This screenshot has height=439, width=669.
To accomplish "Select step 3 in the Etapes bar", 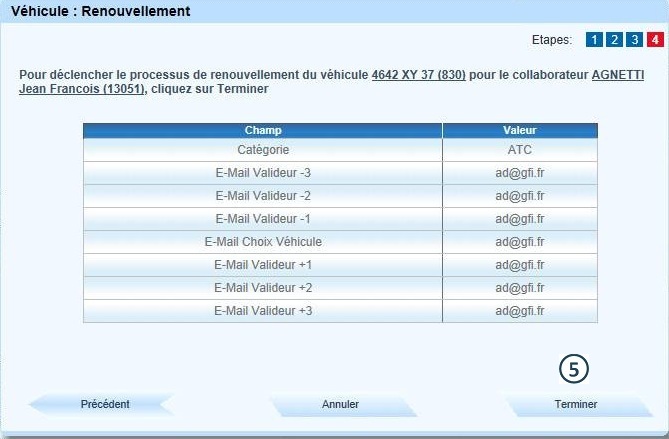I will [x=634, y=40].
